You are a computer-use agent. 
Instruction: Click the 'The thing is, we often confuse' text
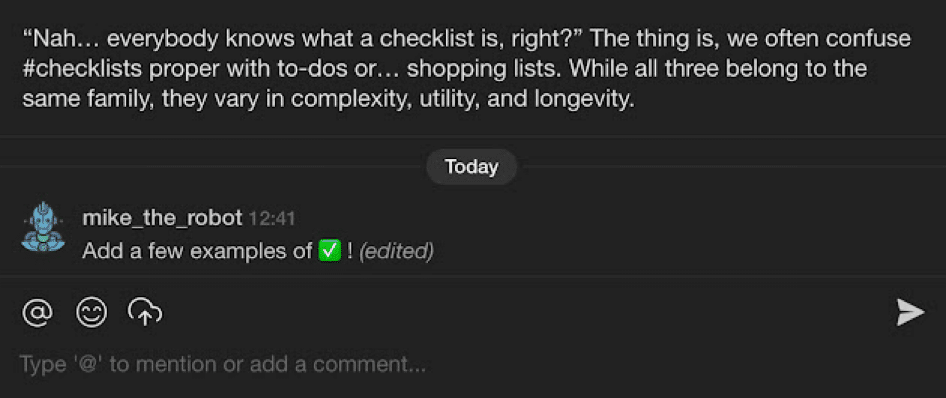point(750,40)
